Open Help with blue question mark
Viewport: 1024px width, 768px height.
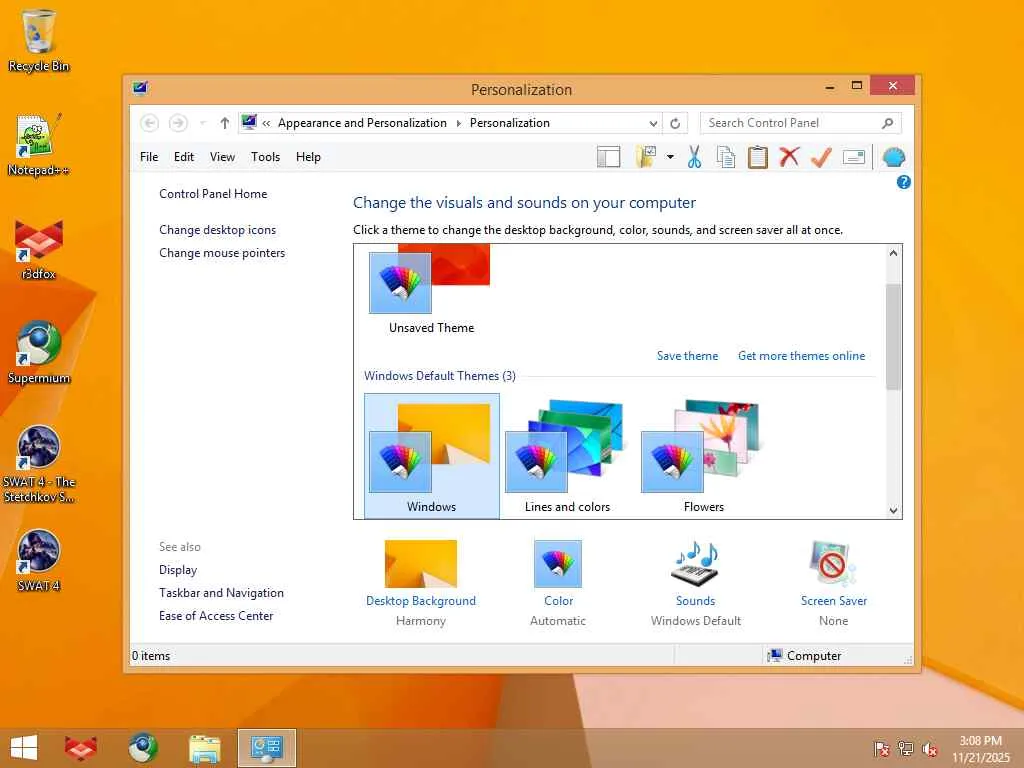(x=903, y=183)
